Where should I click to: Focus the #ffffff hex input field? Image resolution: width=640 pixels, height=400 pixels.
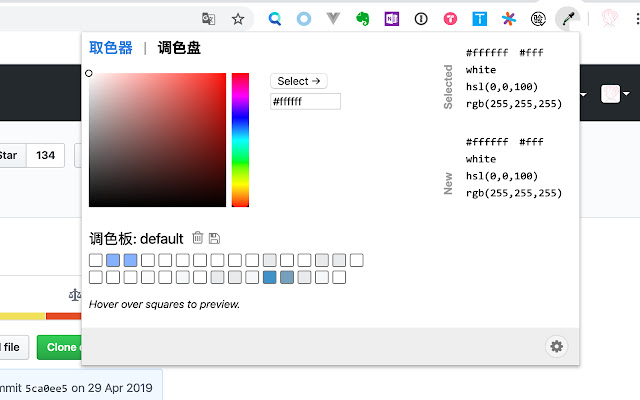pyautogui.click(x=305, y=102)
